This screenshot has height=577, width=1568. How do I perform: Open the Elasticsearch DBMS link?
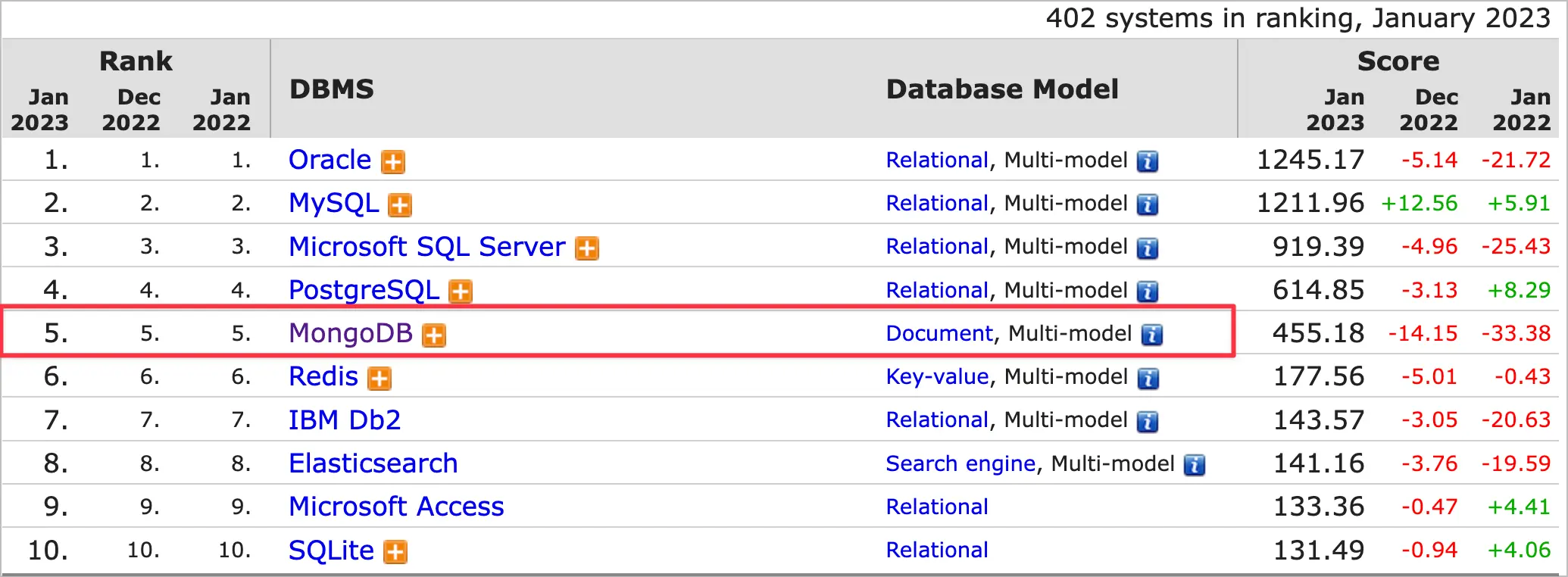(x=373, y=463)
